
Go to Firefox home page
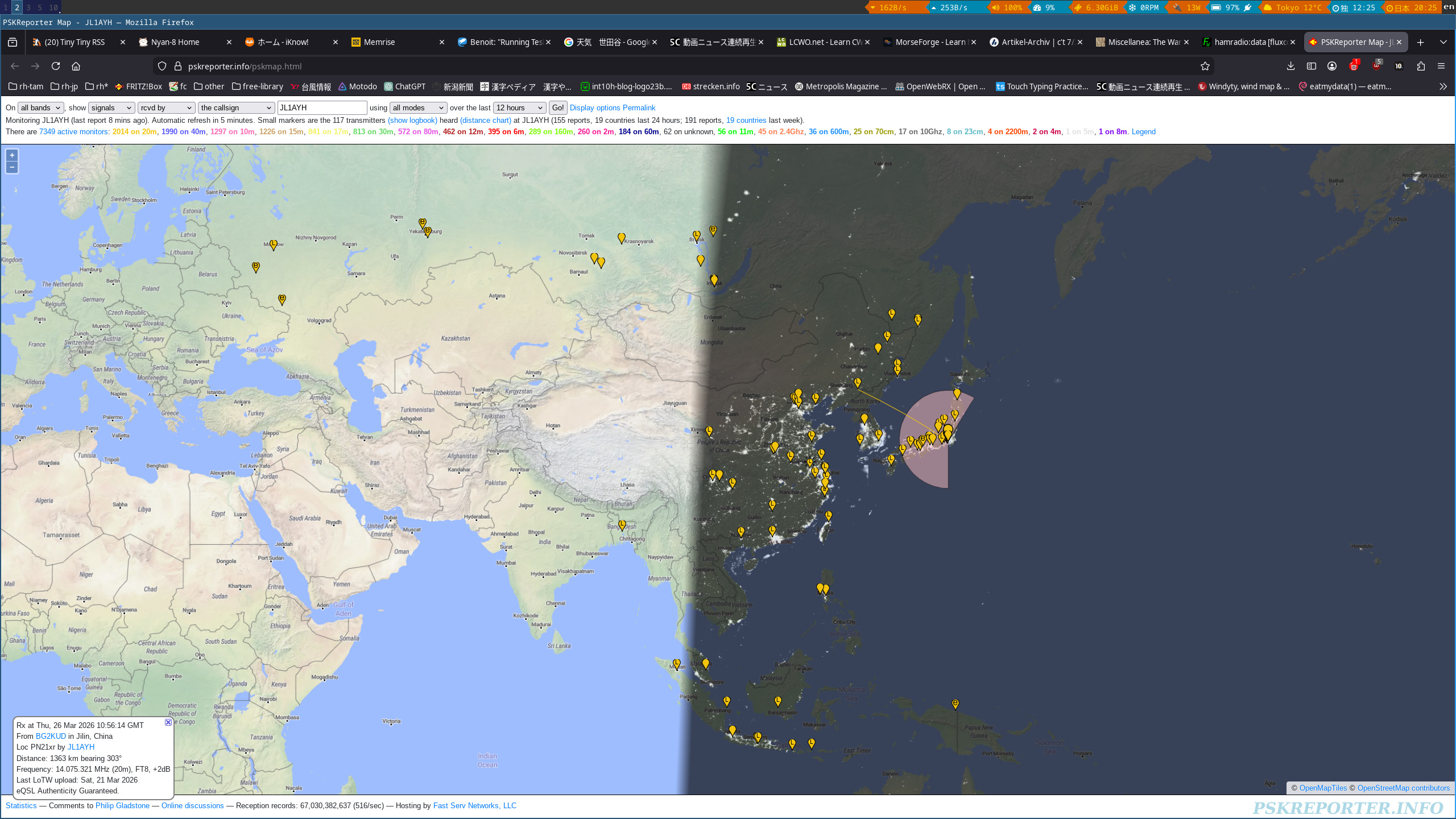[x=76, y=66]
